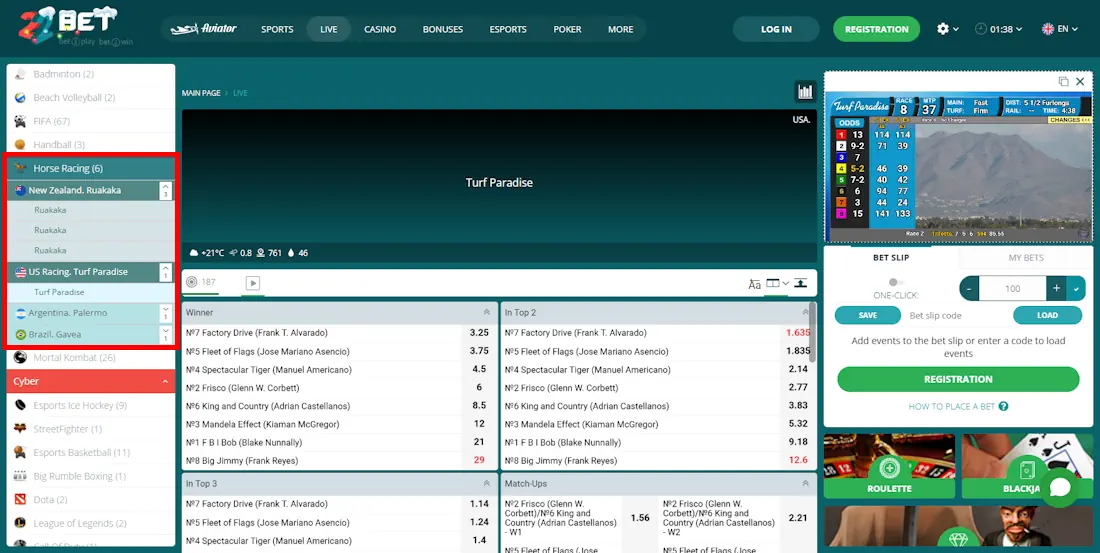Select FIFA (67) in sidebar
This screenshot has width=1100, height=553.
91,121
